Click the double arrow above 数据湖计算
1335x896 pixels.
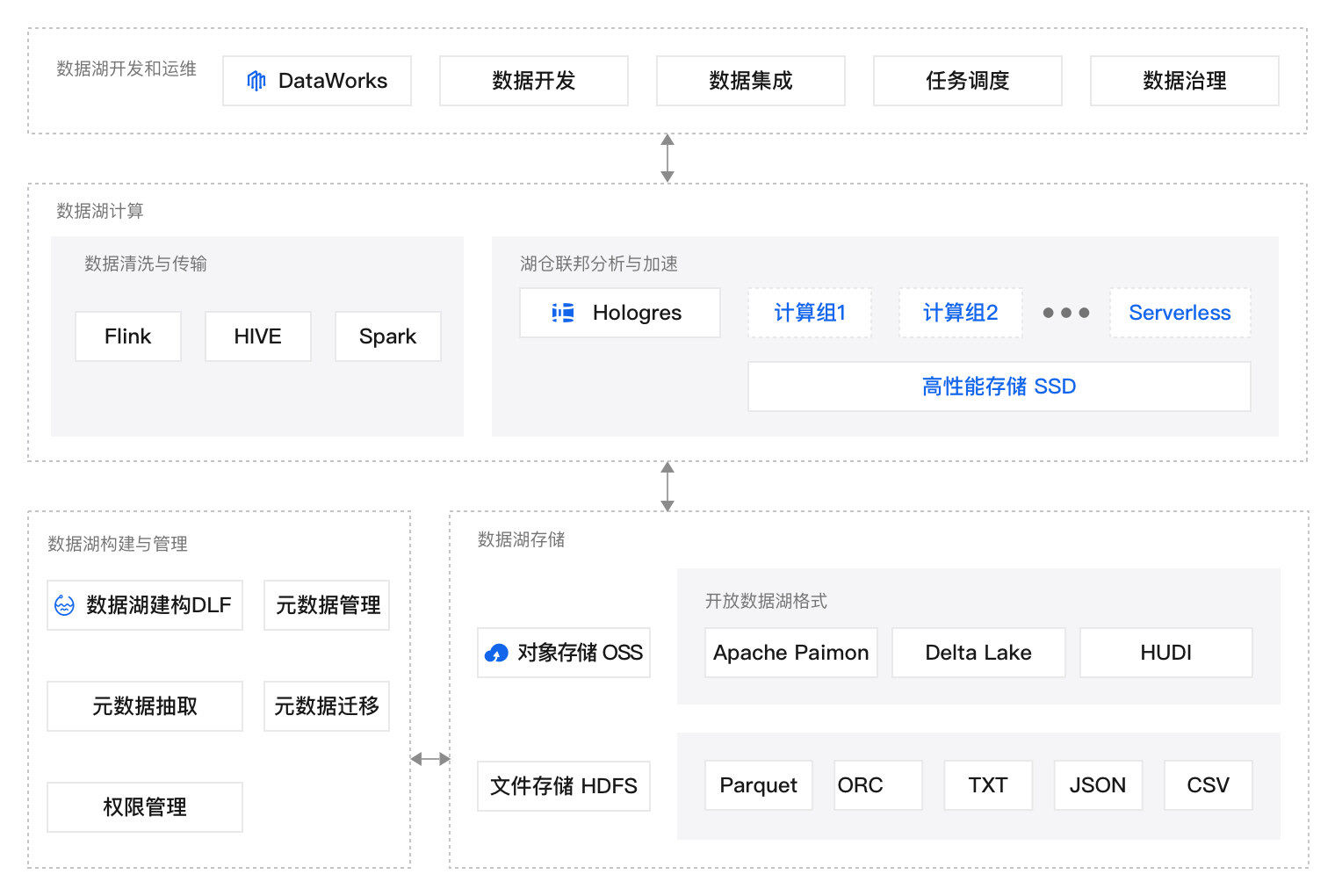coord(667,158)
